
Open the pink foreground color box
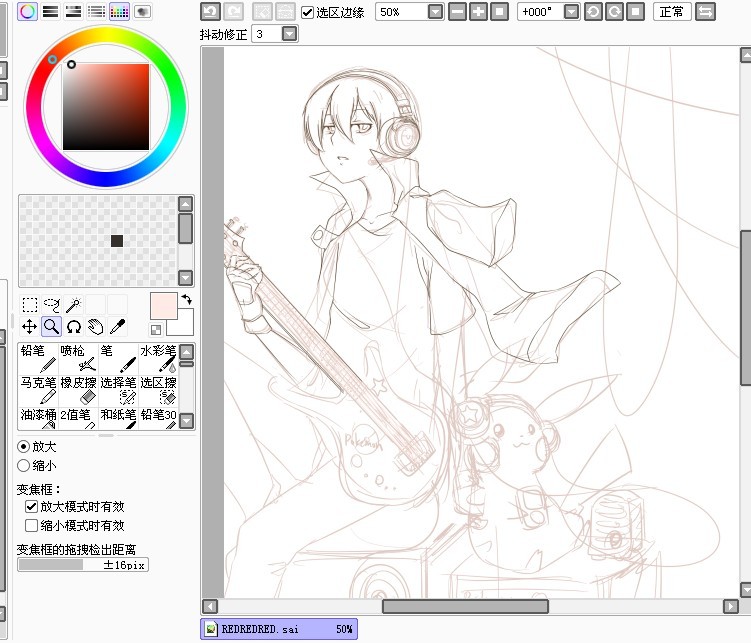163,306
